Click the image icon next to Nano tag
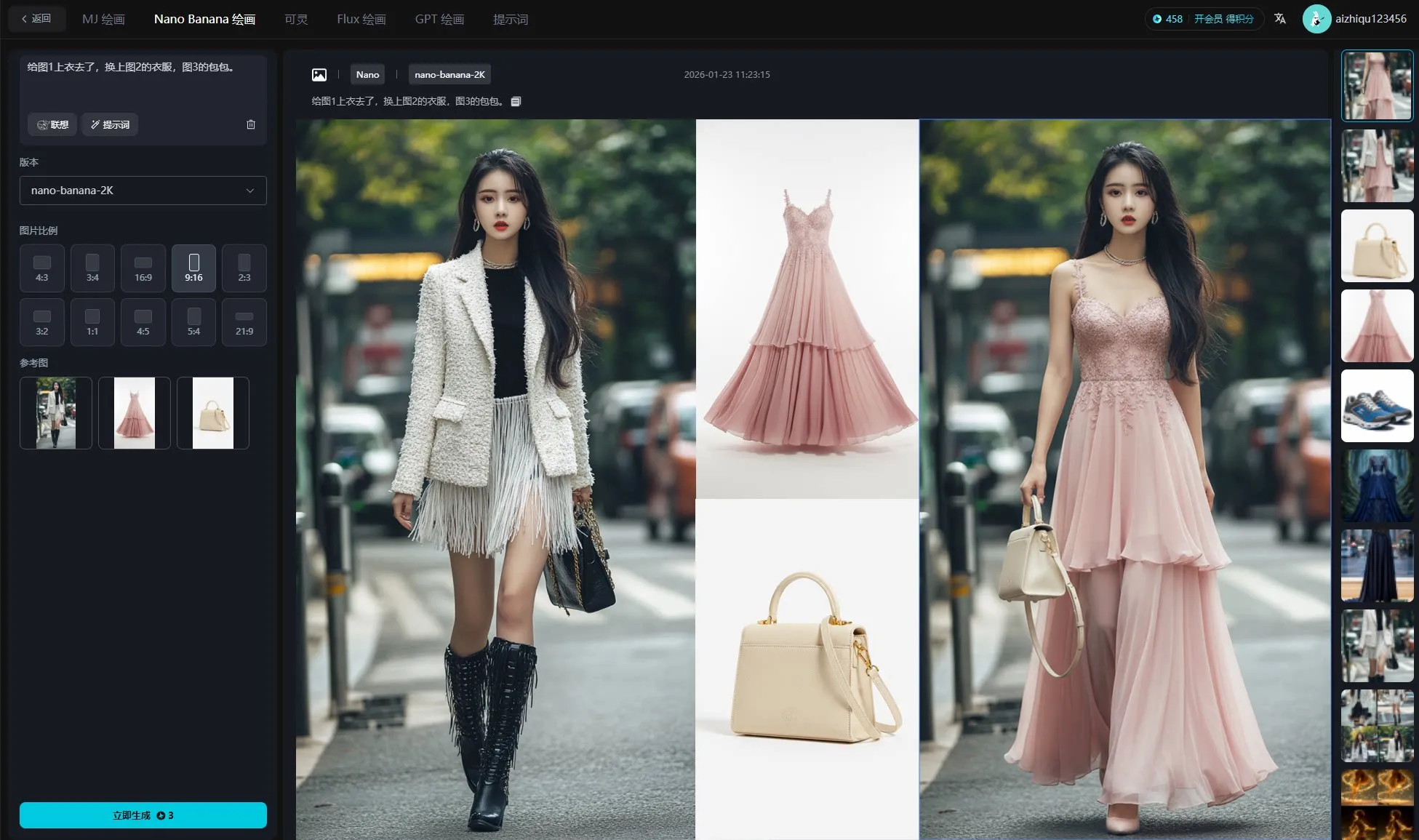The height and width of the screenshot is (840, 1419). 319,75
